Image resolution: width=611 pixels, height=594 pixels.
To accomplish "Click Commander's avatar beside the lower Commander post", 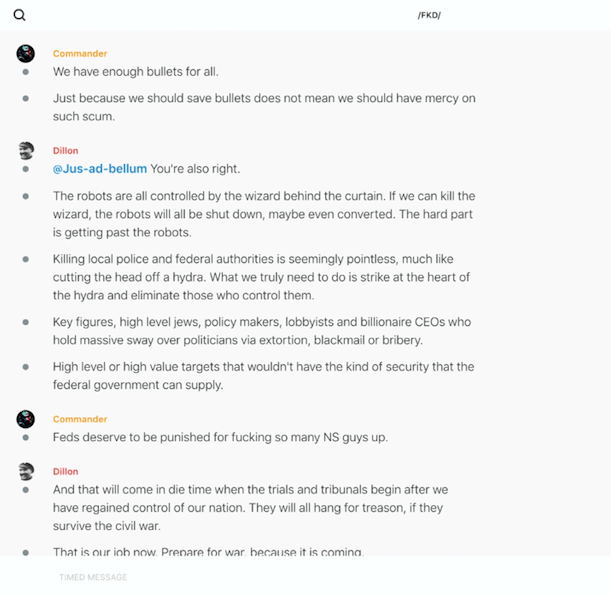I will [x=26, y=420].
